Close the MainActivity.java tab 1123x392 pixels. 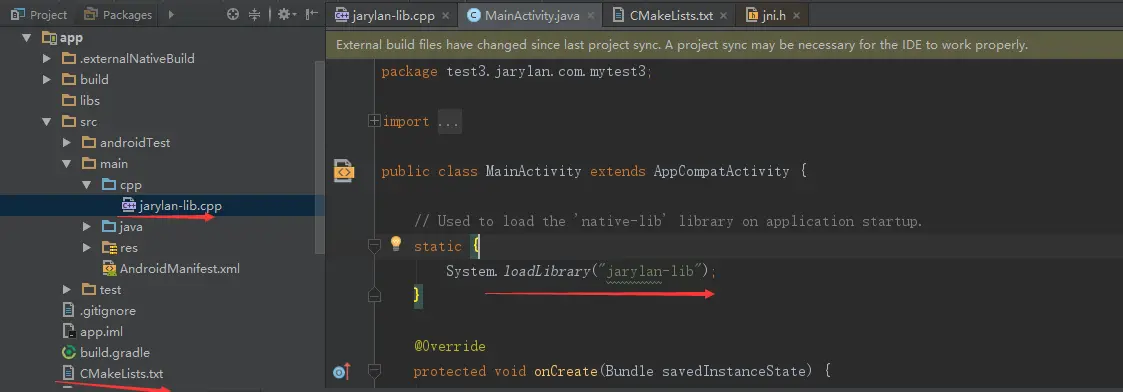591,15
